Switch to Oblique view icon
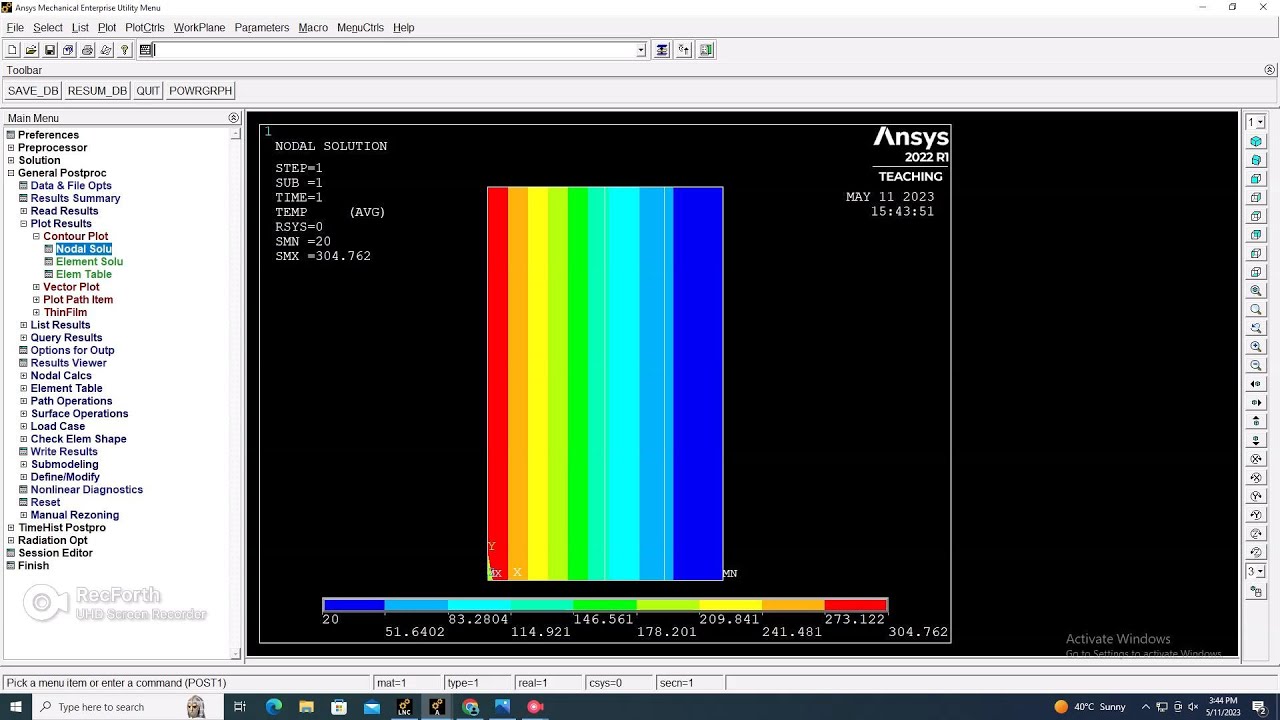This screenshot has width=1280, height=720. click(1256, 160)
